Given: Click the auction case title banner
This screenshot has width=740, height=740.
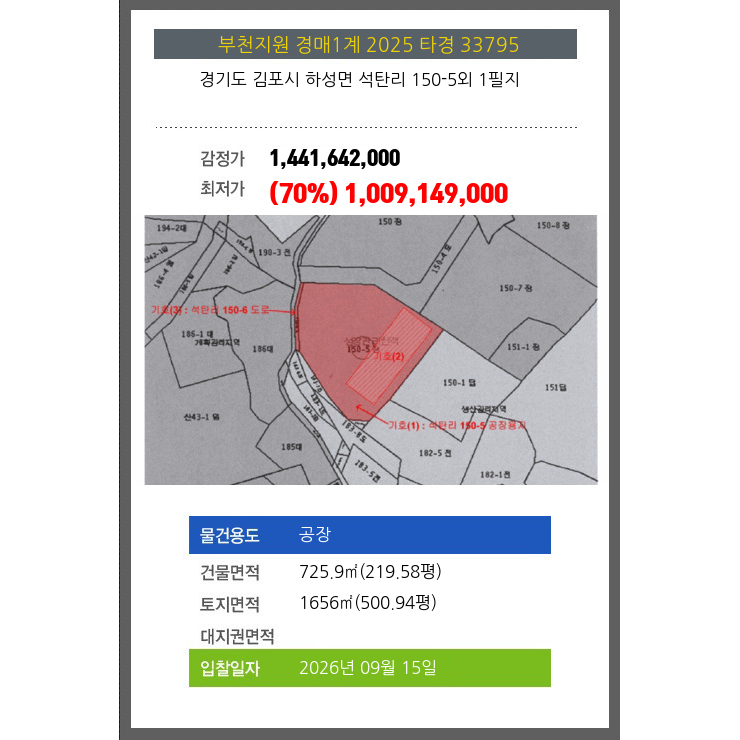Looking at the screenshot, I should tap(365, 44).
